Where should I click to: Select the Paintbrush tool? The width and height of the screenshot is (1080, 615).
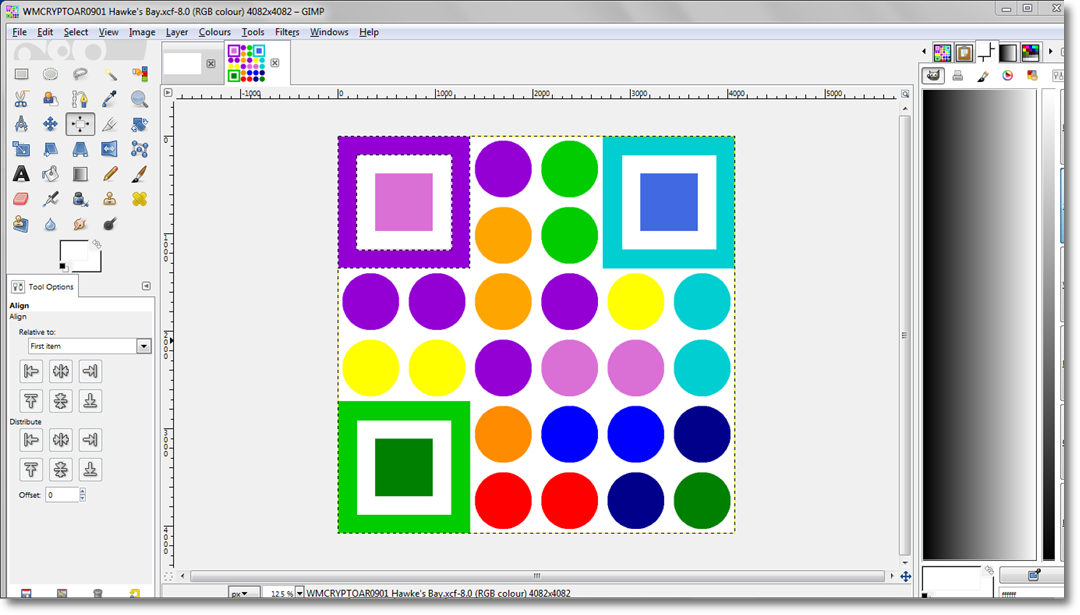(x=139, y=174)
